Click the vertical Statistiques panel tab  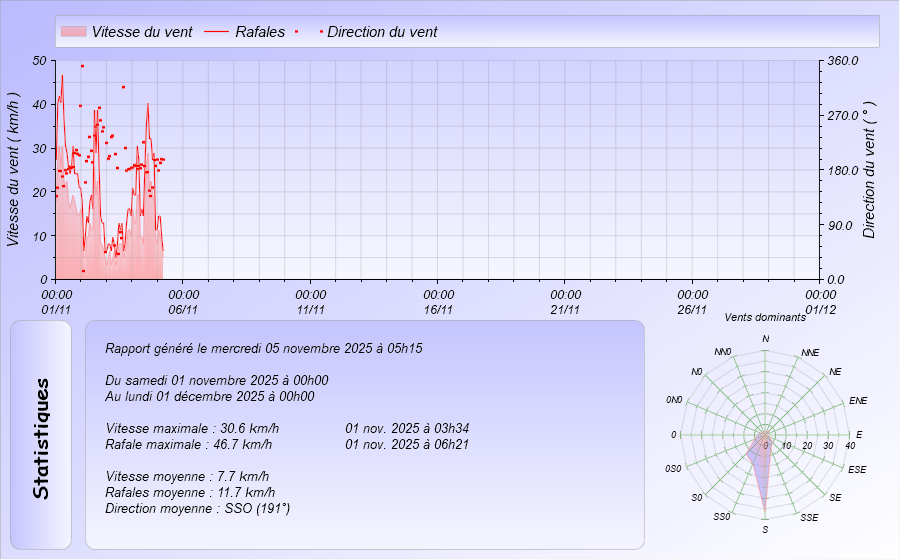40,438
